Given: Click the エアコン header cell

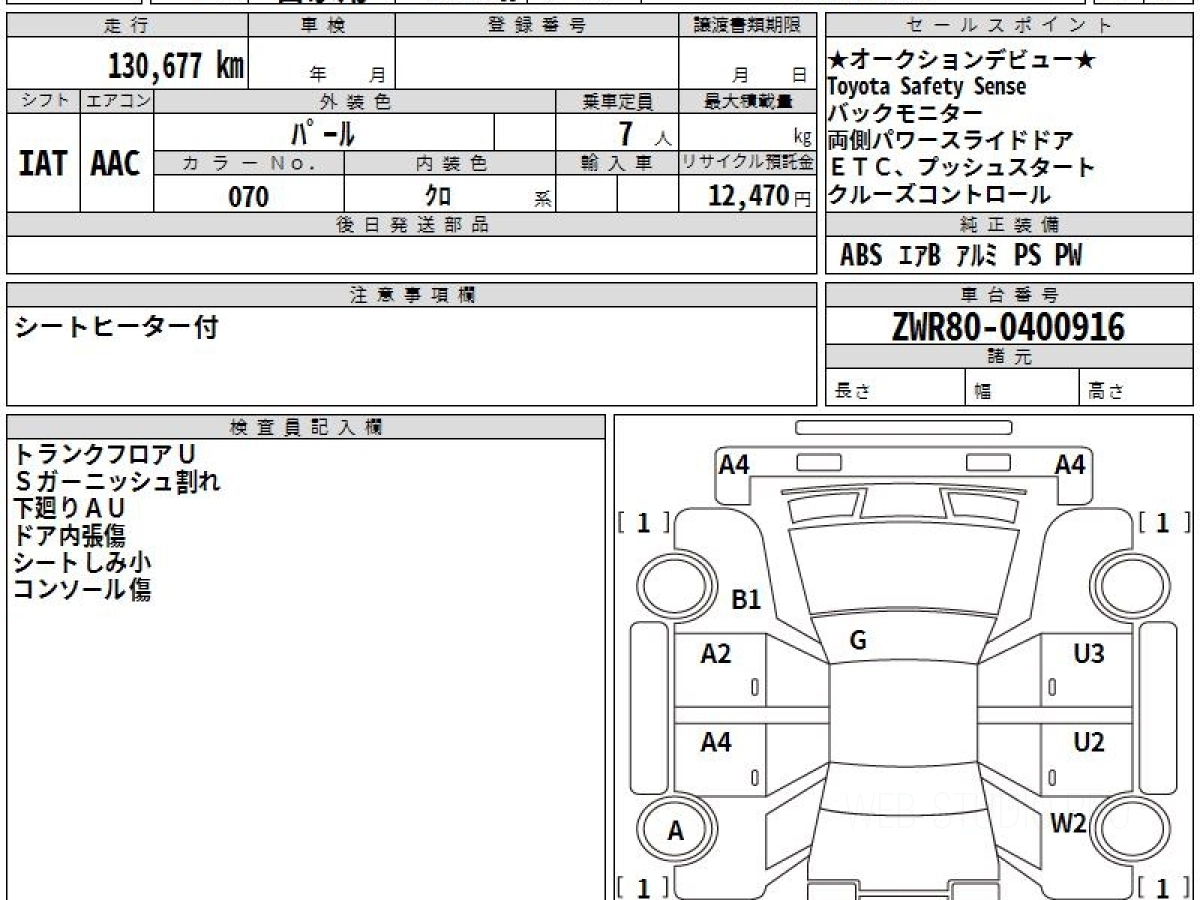Looking at the screenshot, I should (117, 101).
